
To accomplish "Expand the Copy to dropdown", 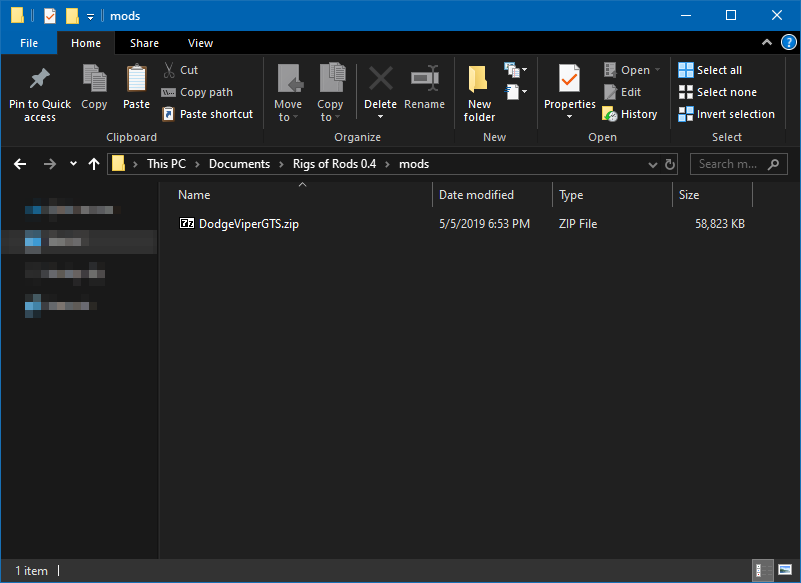I will click(x=330, y=117).
